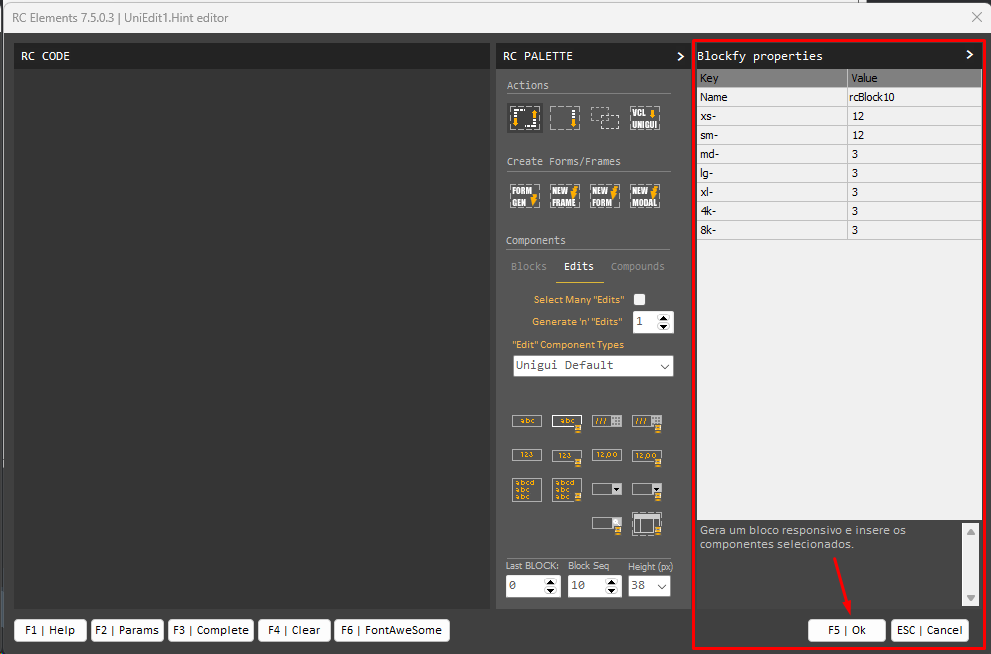
Task: Switch to the Compounds tab
Action: click(x=637, y=267)
